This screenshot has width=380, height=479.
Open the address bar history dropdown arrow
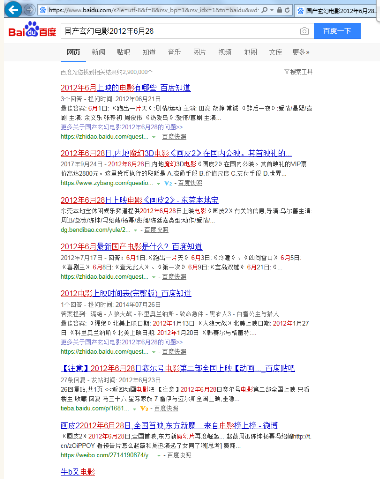pyautogui.click(x=272, y=10)
